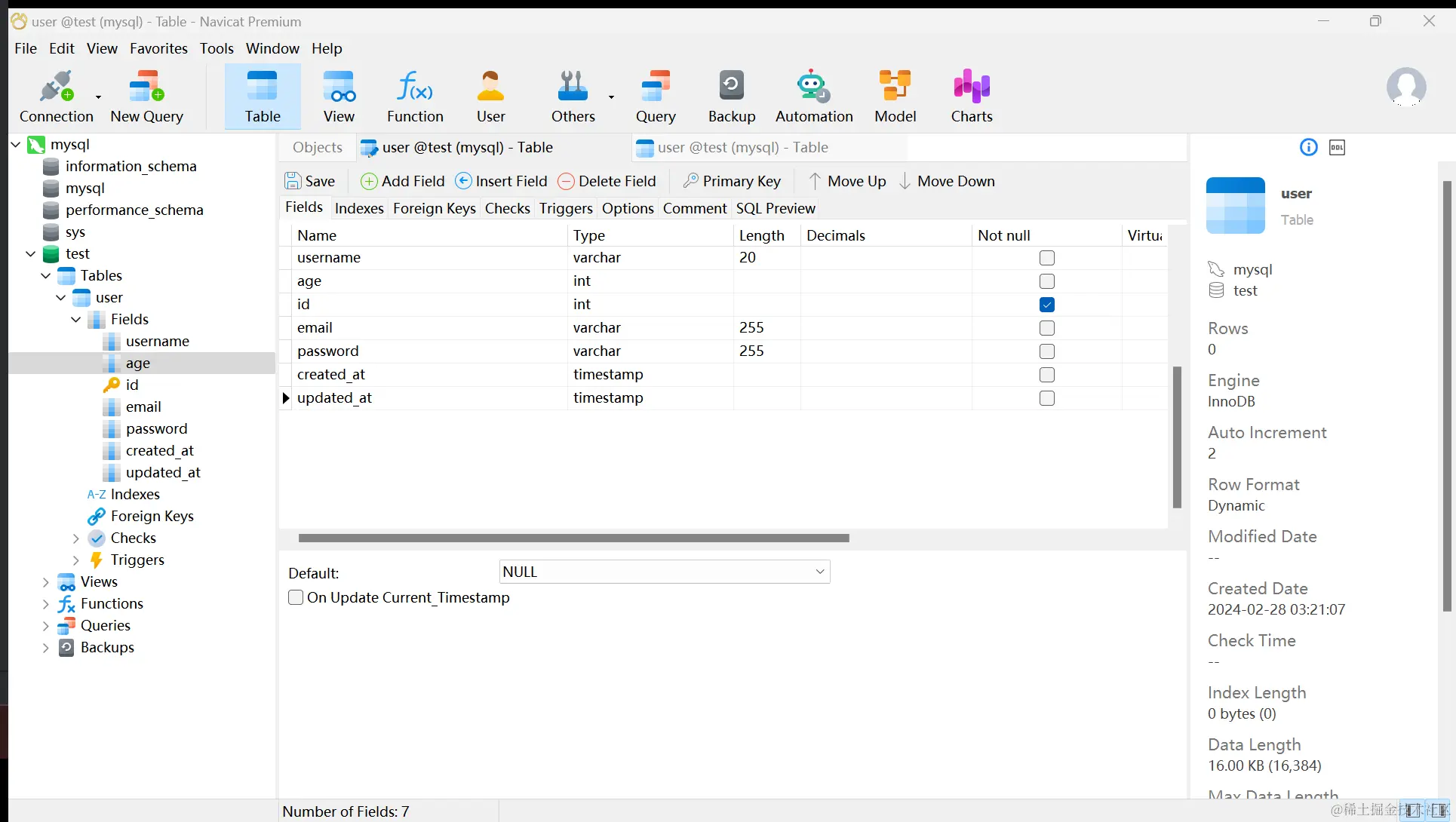Toggle Not null for created_at field

[1046, 375]
